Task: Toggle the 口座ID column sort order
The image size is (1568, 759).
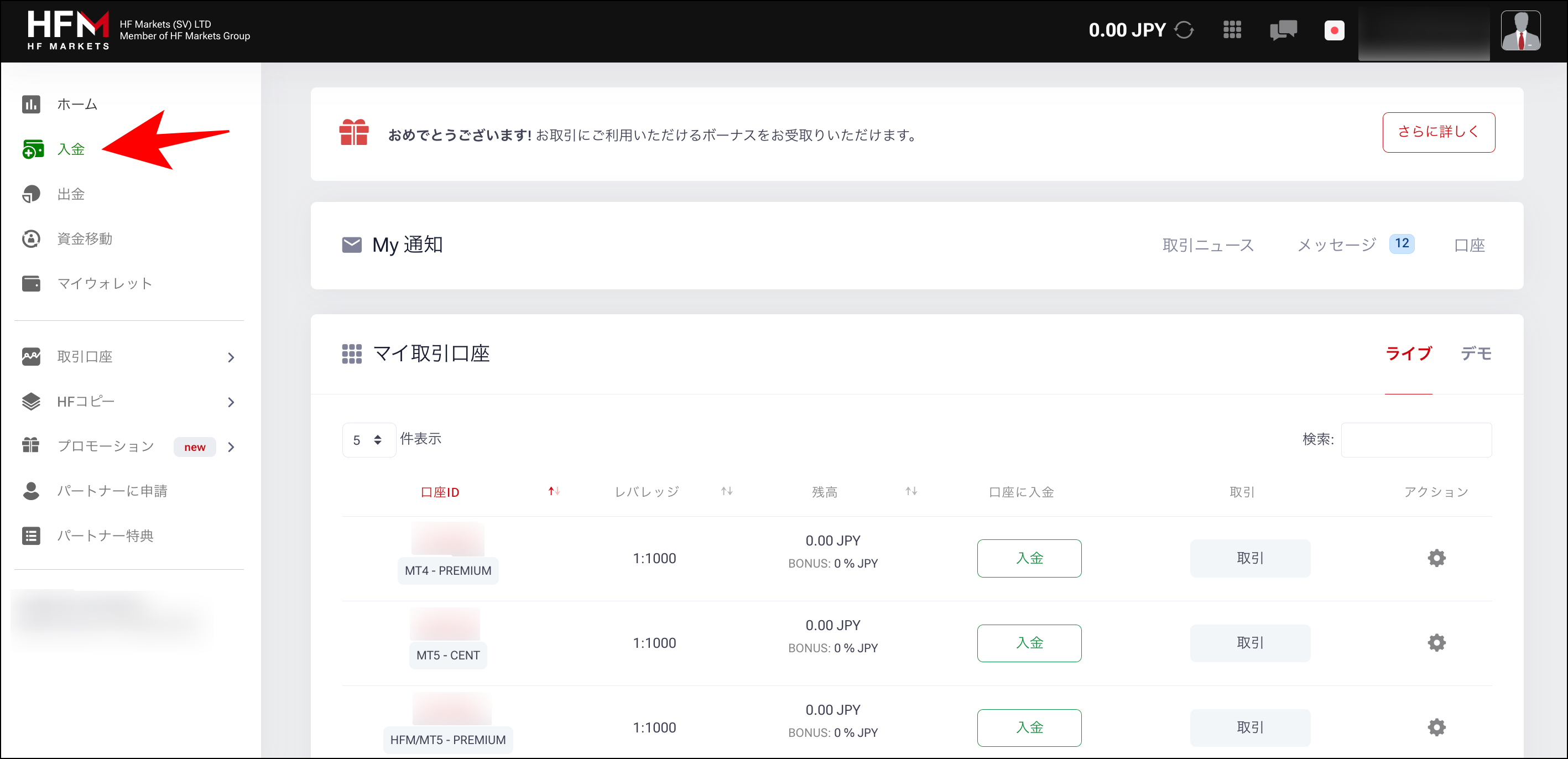Action: coord(554,491)
